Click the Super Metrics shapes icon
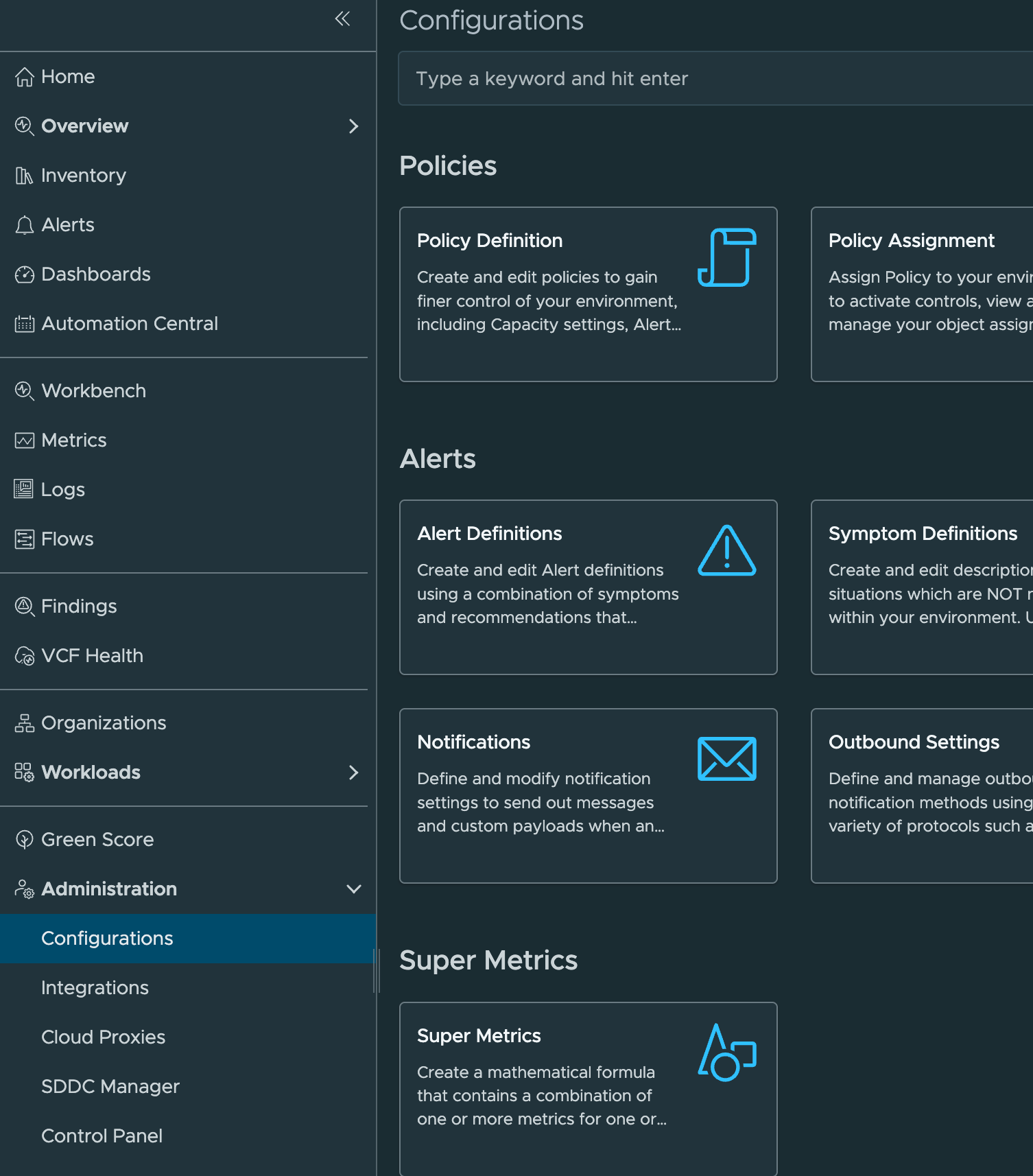This screenshot has height=1176, width=1033. 727,1052
